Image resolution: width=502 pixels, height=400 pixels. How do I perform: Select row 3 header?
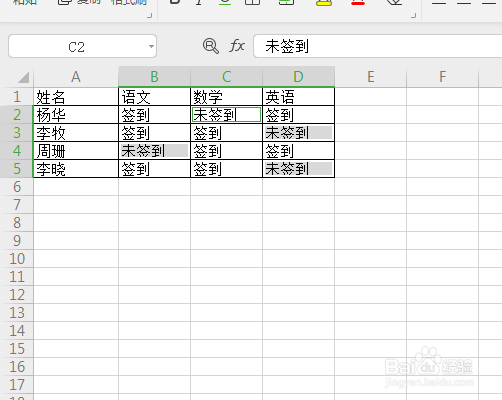pos(17,133)
